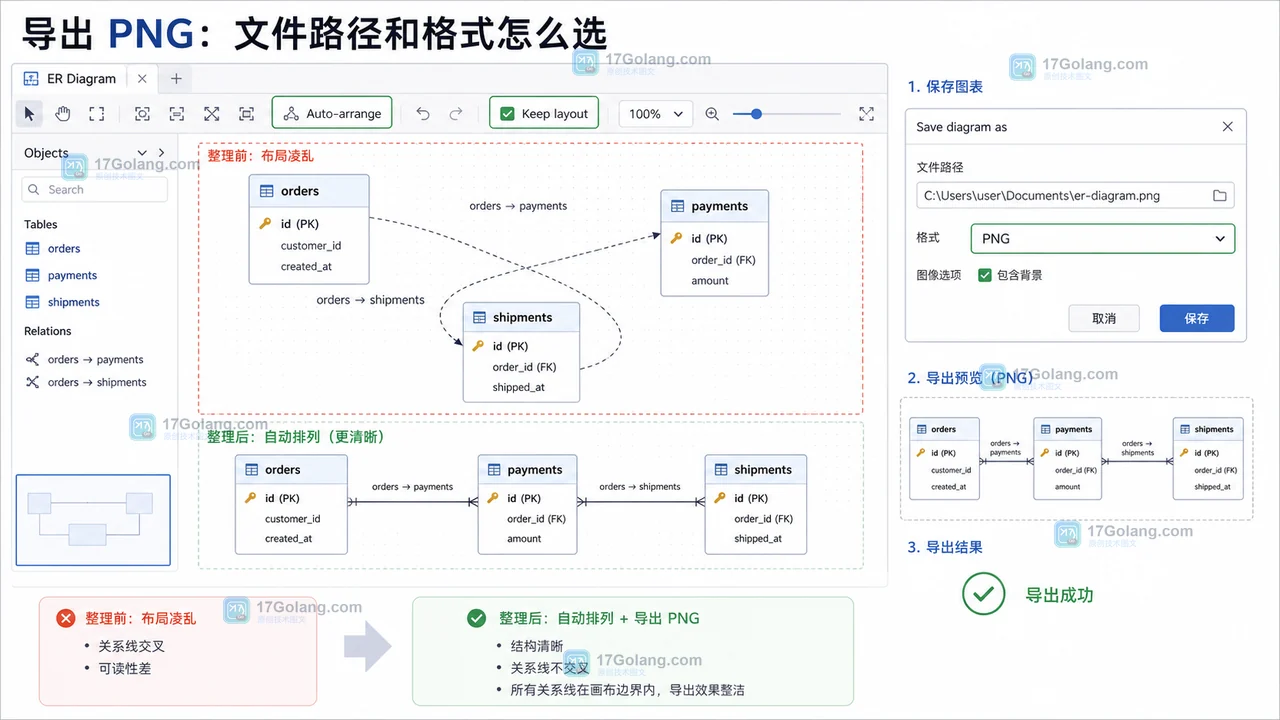Undo the last action

423,114
